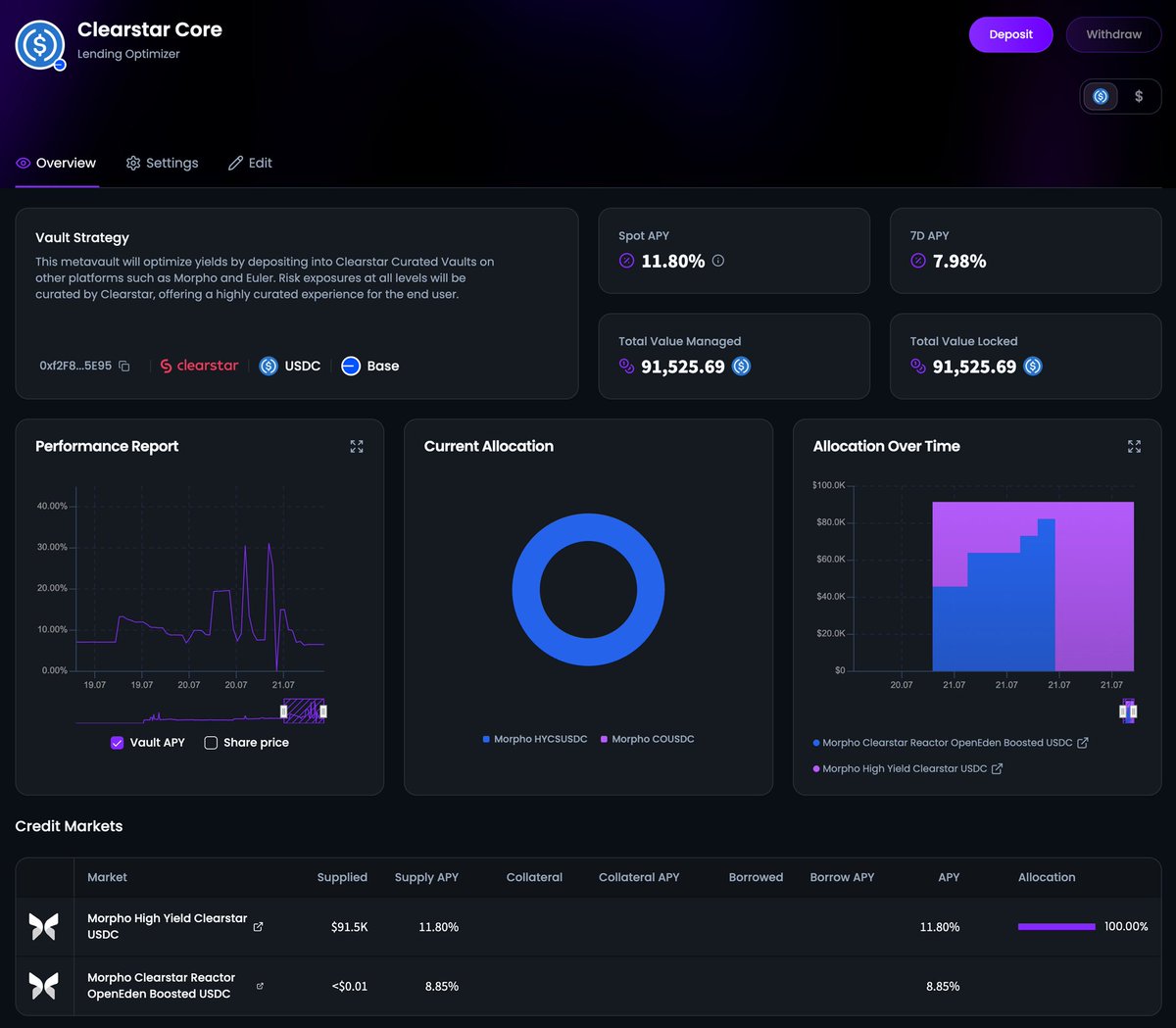Open external link for Morpho High Yield legend
The width and height of the screenshot is (1176, 1028).
(997, 769)
